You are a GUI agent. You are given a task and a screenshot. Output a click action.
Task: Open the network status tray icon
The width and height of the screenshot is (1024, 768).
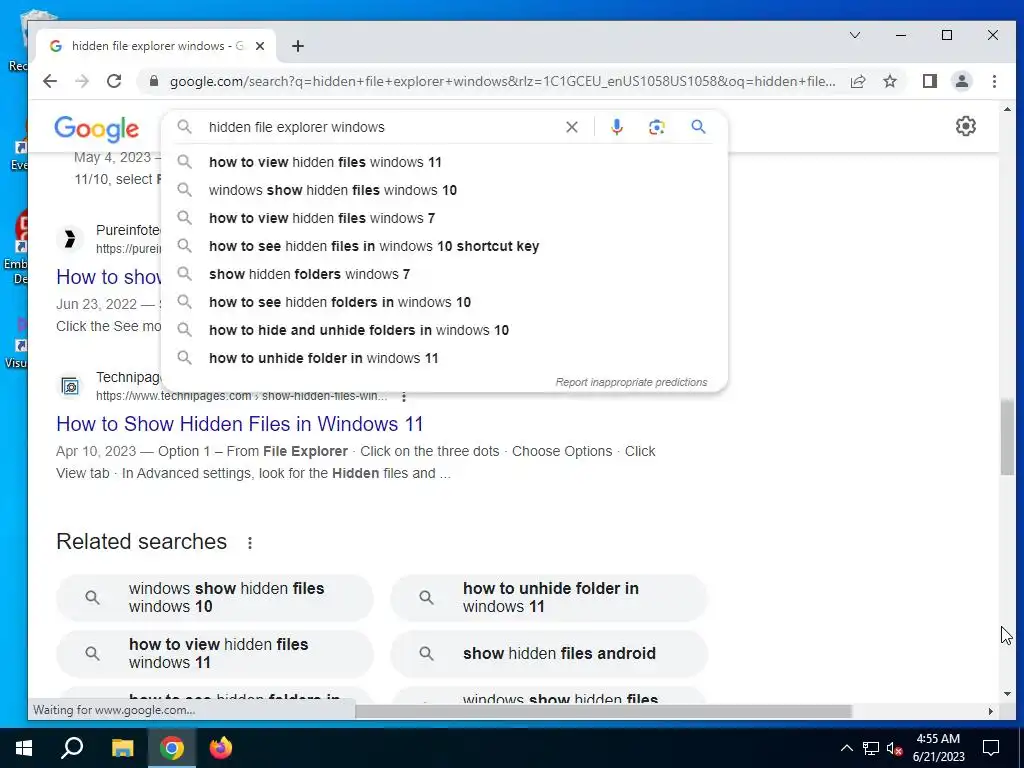(x=871, y=748)
